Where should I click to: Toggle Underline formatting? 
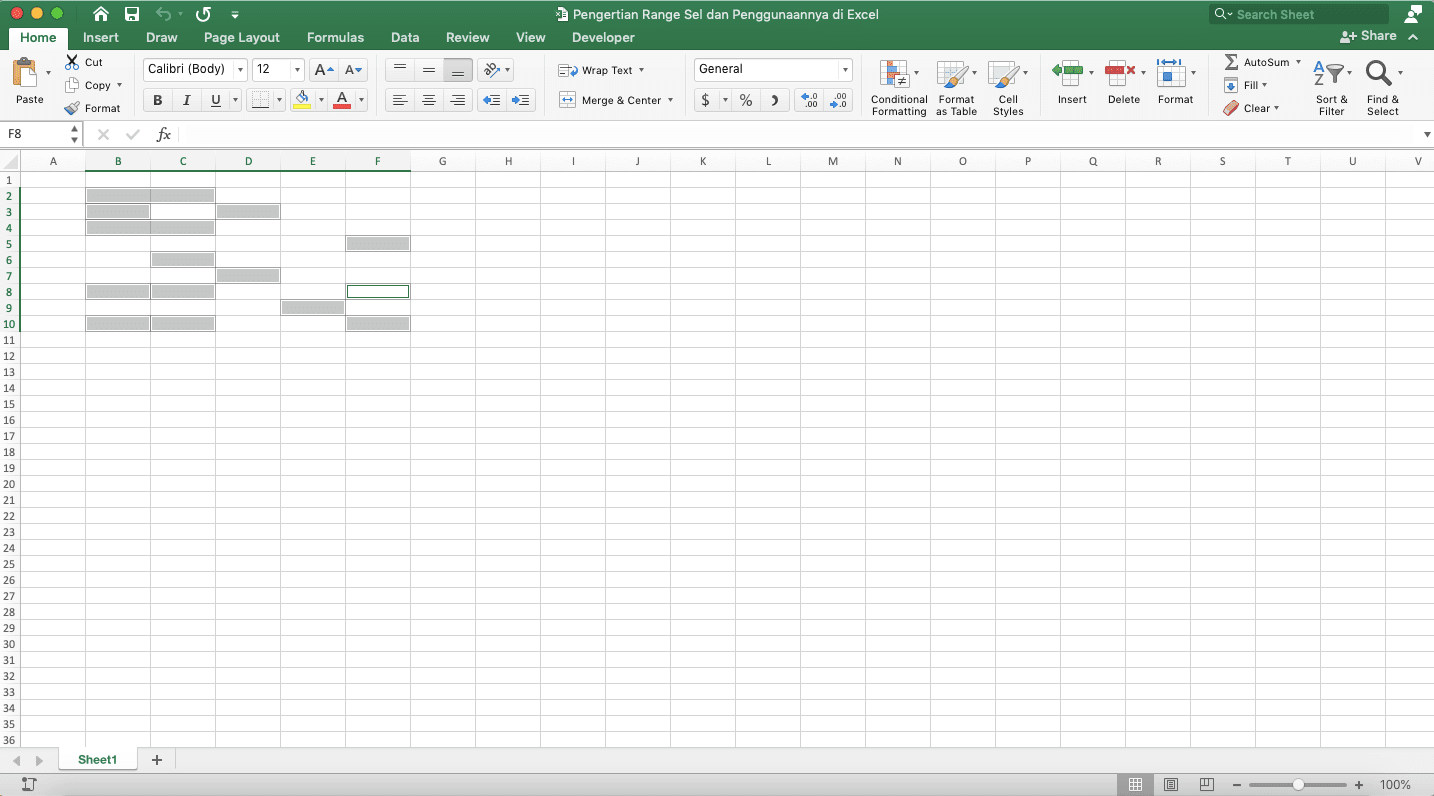point(215,100)
